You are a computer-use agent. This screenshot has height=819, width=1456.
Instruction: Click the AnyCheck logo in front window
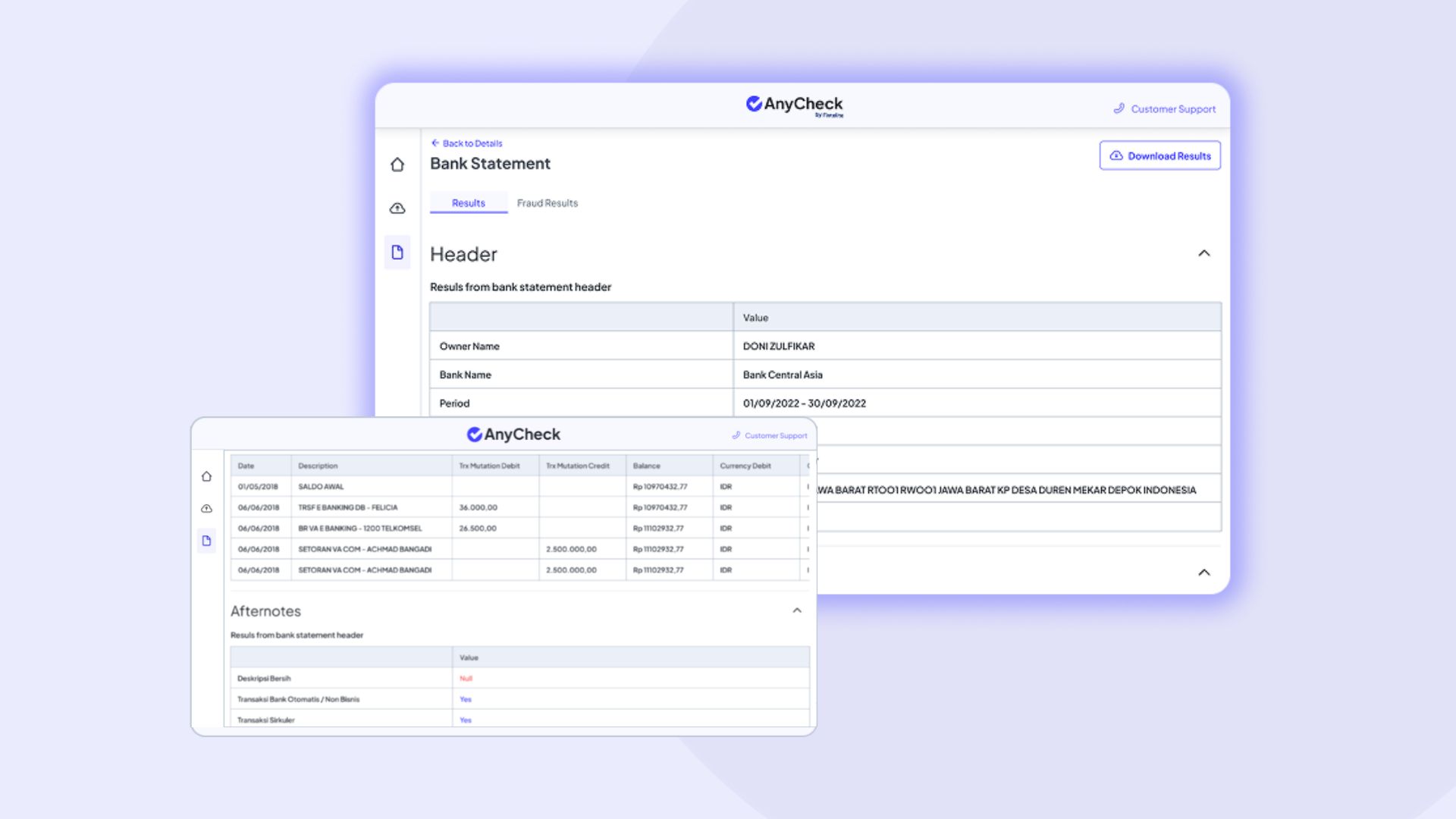pos(513,435)
